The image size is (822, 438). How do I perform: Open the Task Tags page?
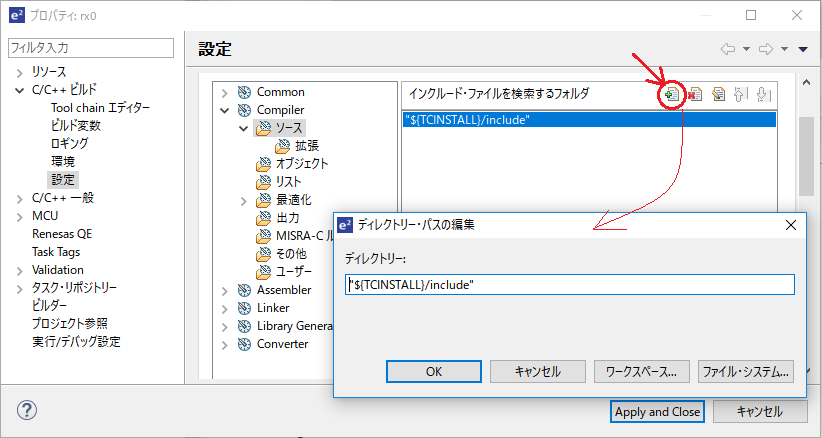click(56, 252)
